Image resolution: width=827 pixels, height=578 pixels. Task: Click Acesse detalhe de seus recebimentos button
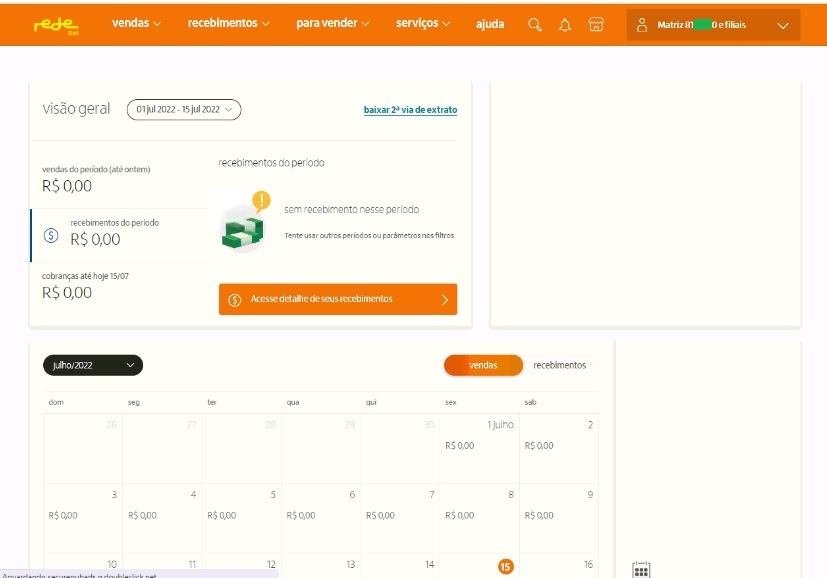[338, 299]
